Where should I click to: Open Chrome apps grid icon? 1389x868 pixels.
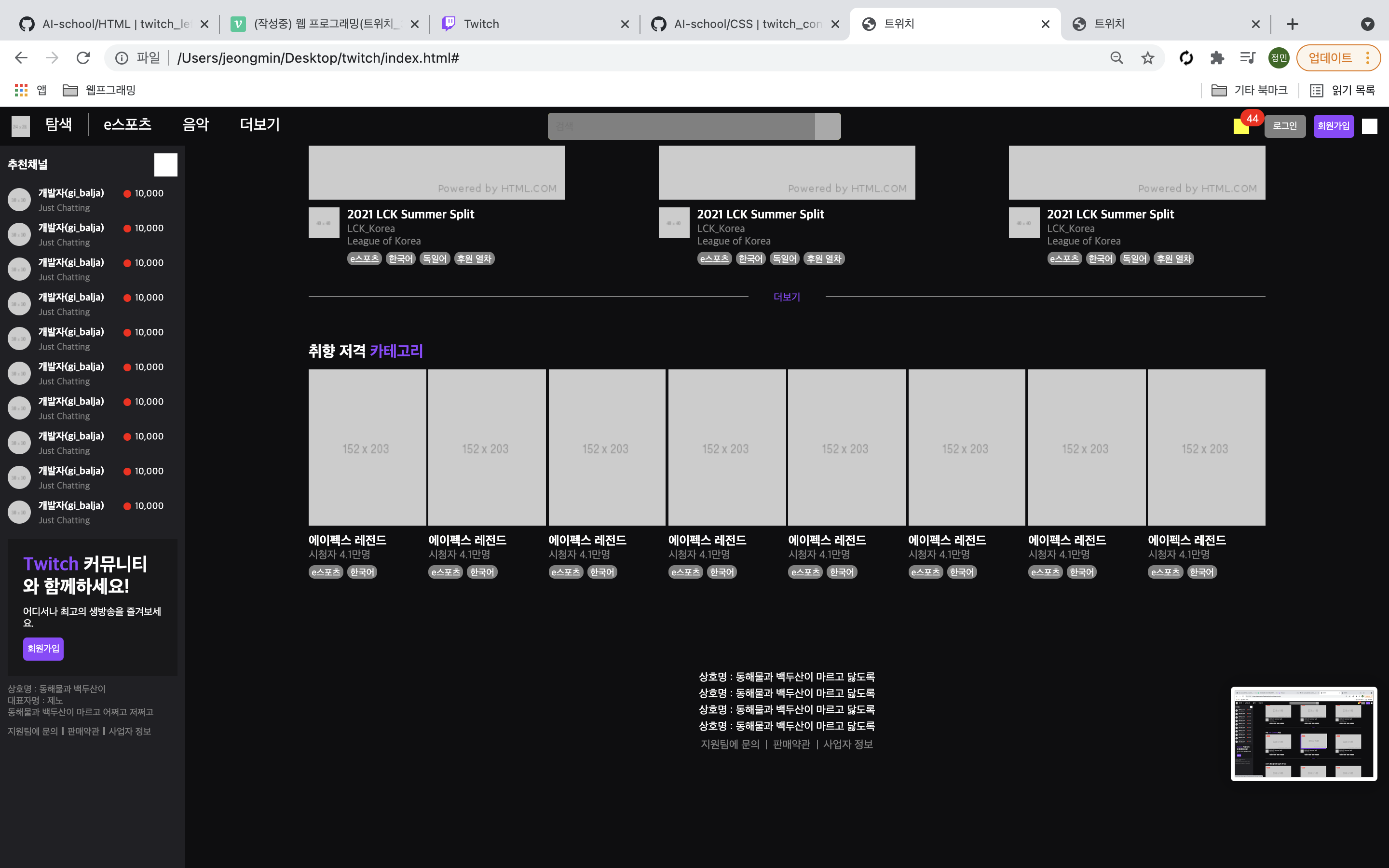[21, 90]
